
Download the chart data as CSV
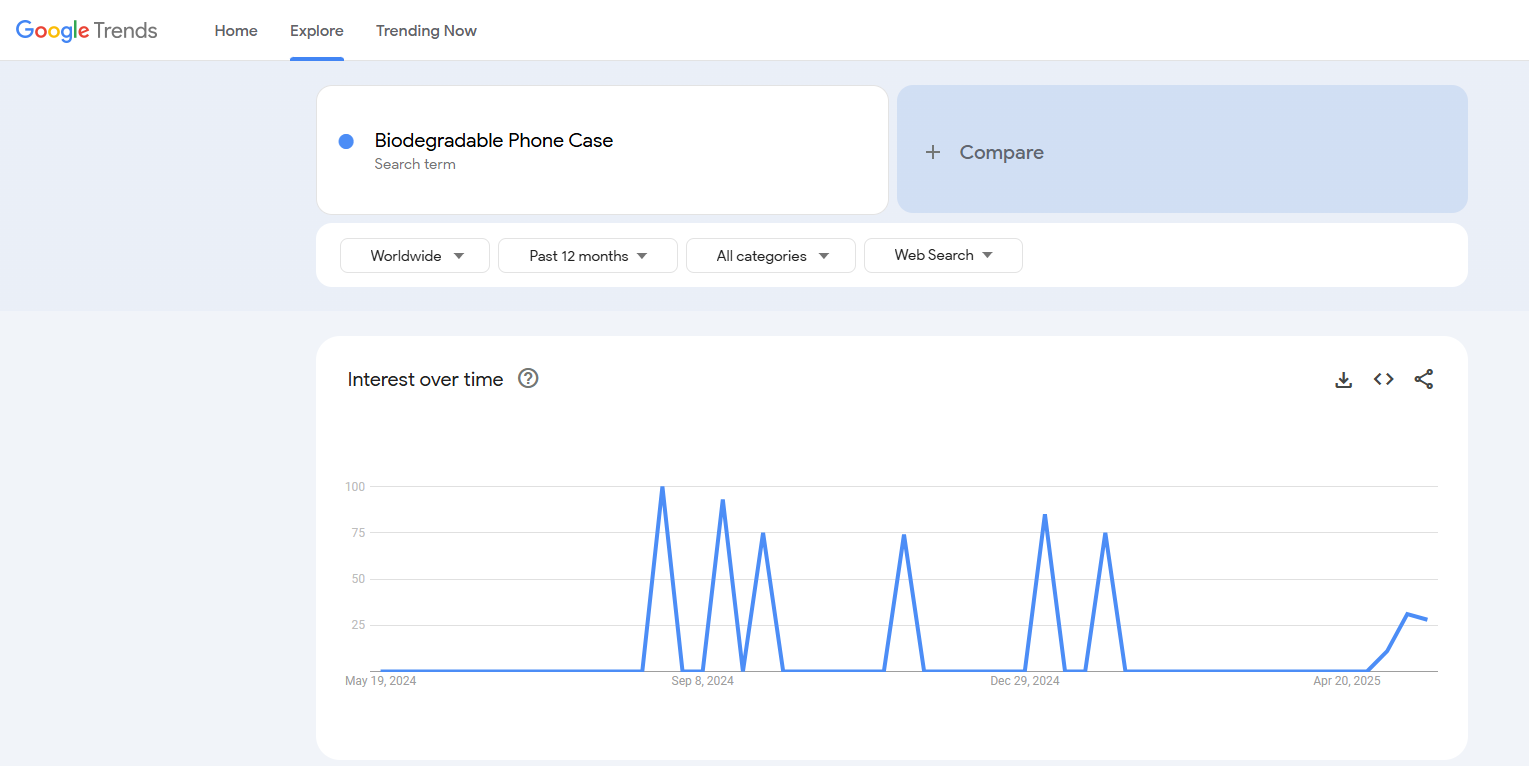pyautogui.click(x=1344, y=379)
